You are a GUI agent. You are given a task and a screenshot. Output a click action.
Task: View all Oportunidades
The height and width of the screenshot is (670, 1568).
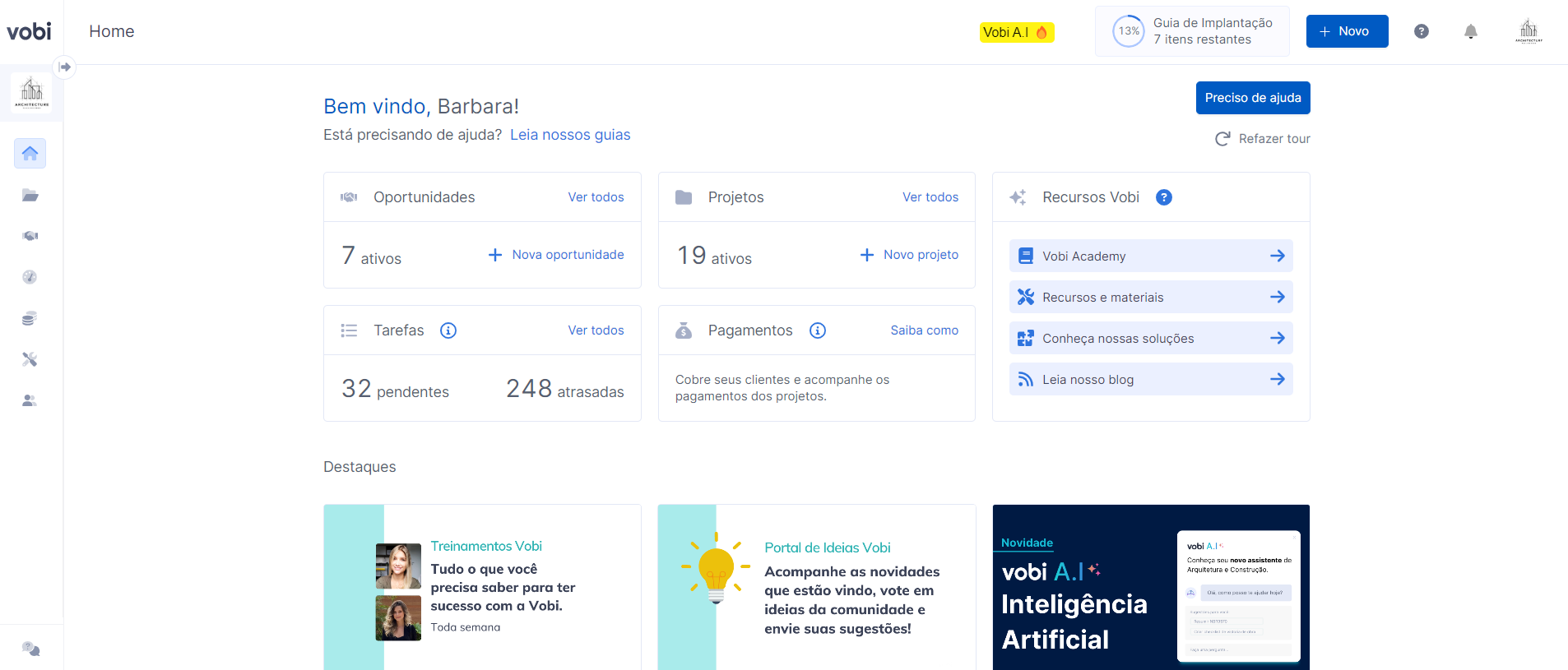coord(596,197)
